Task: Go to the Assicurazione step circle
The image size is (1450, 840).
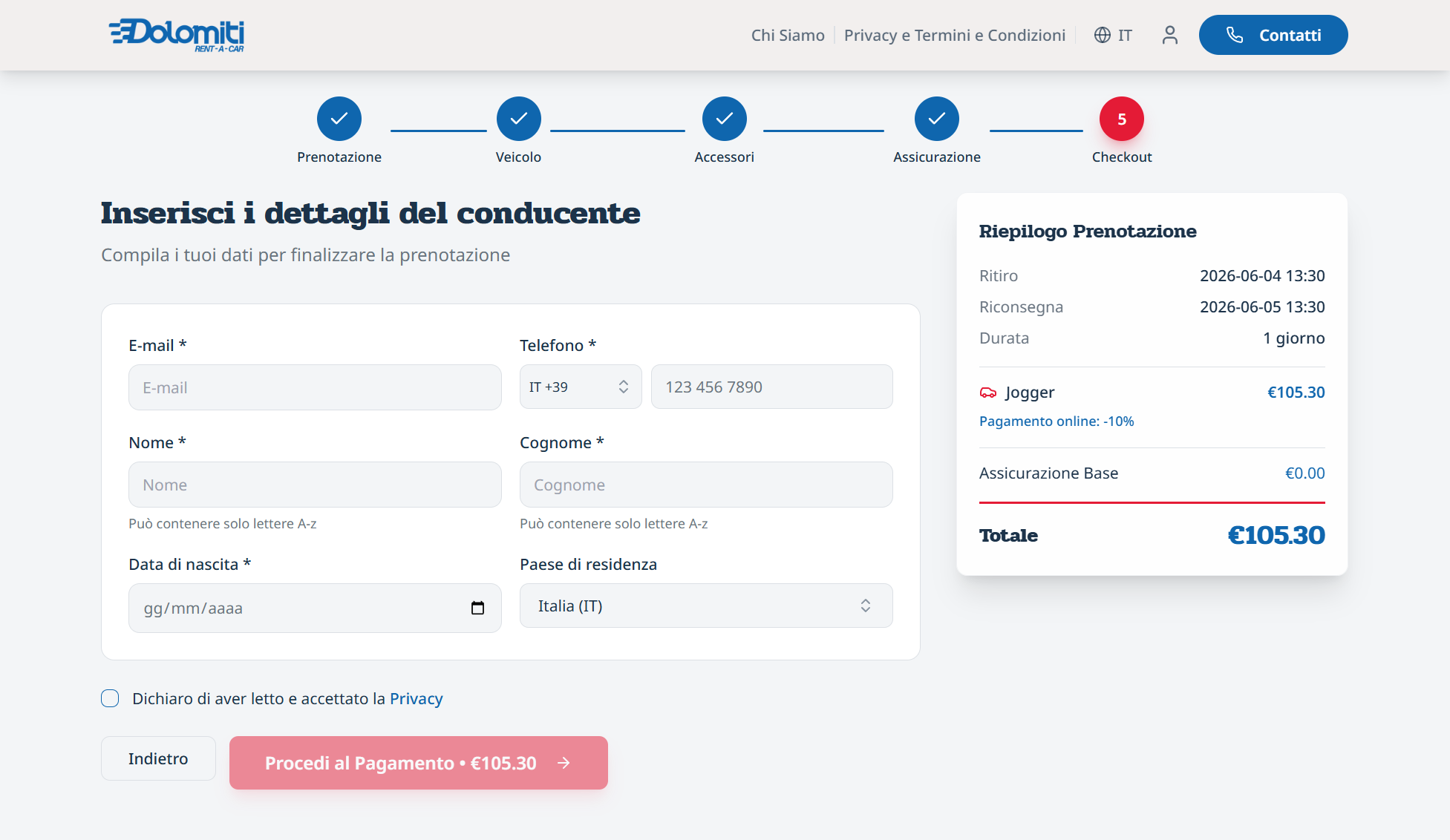Action: pos(937,119)
